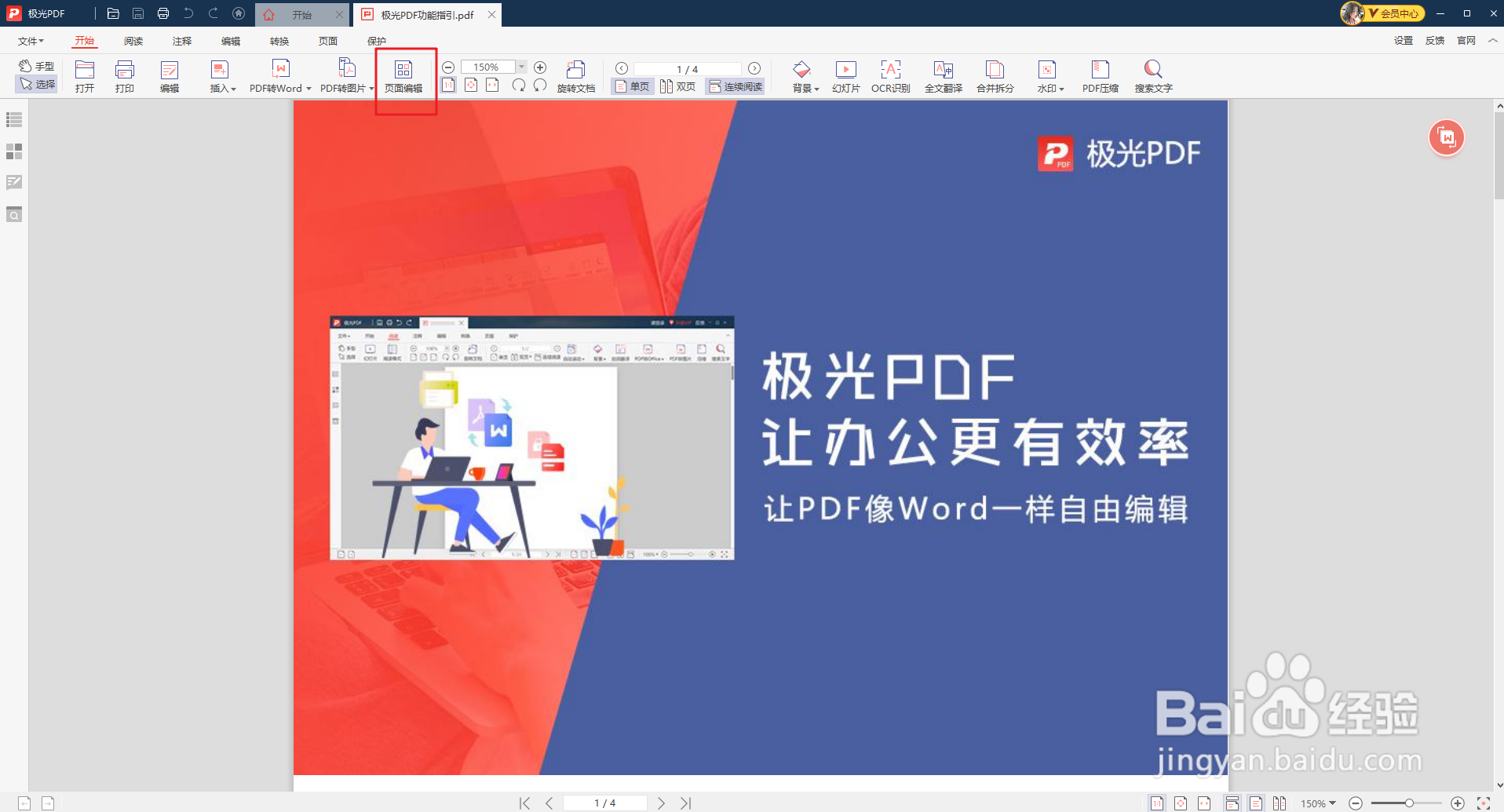Screen dimensions: 1504x812
Task: Jump to last page in bottom bar
Action: [686, 803]
